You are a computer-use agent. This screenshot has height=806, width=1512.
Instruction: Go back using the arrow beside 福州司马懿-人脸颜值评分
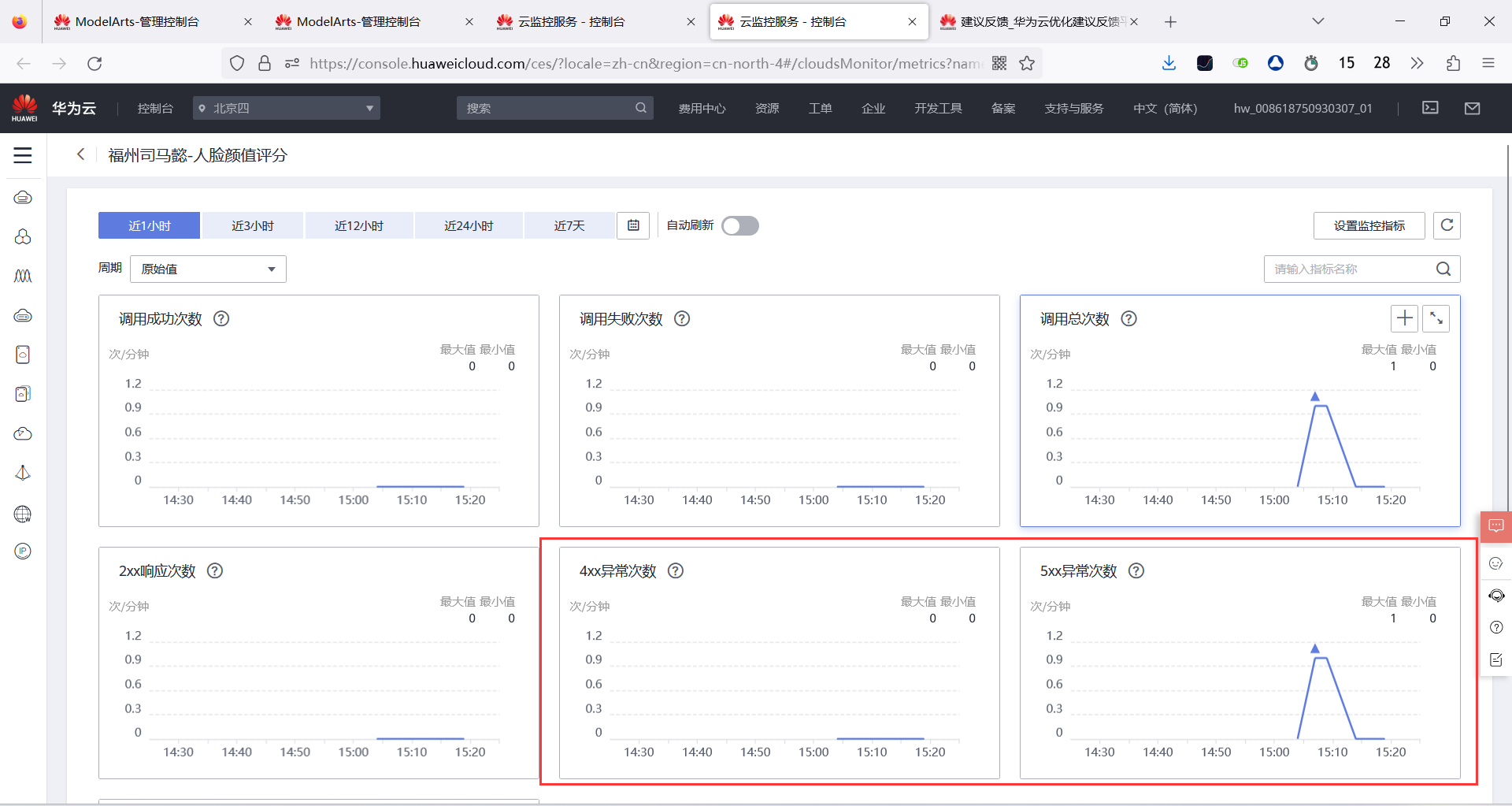[x=80, y=154]
